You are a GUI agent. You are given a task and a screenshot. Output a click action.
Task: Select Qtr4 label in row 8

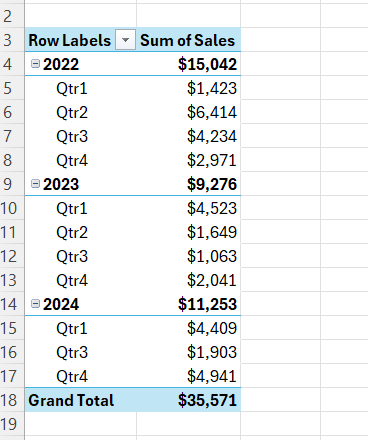[72, 161]
